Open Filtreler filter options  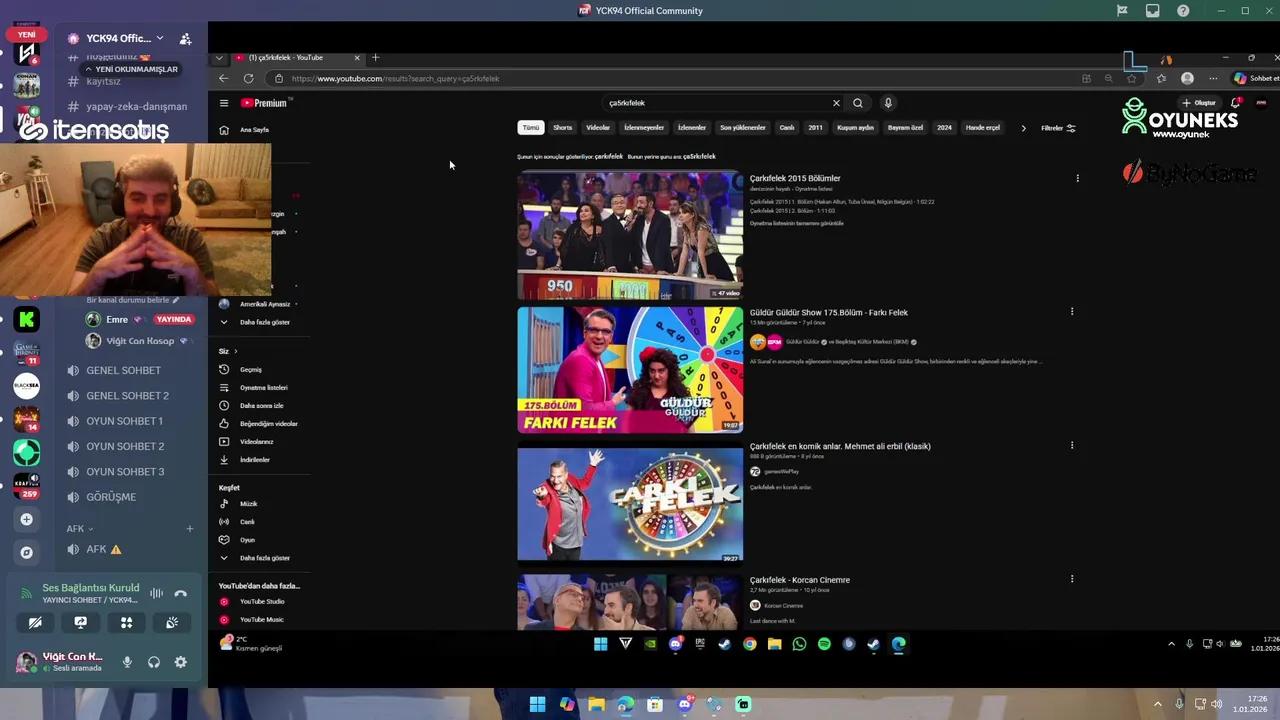[x=1058, y=128]
